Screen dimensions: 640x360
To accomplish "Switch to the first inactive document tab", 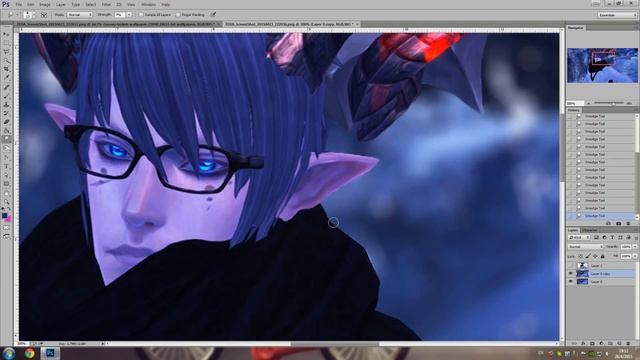I will tap(116, 24).
